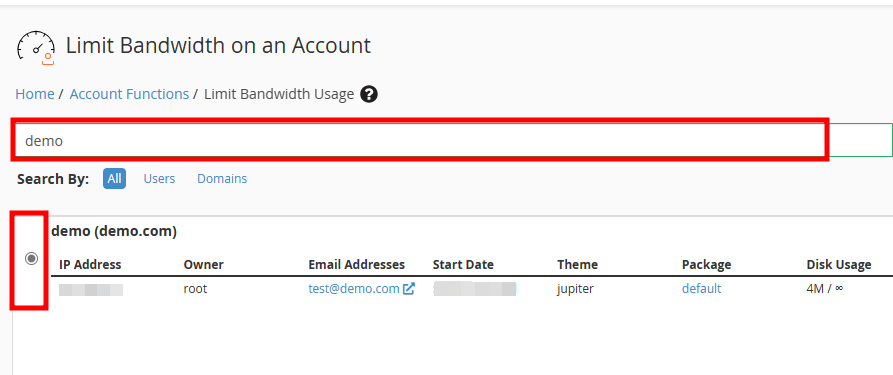The image size is (893, 375).
Task: Click the bandwidth gauge icon beside title
Action: [36, 48]
